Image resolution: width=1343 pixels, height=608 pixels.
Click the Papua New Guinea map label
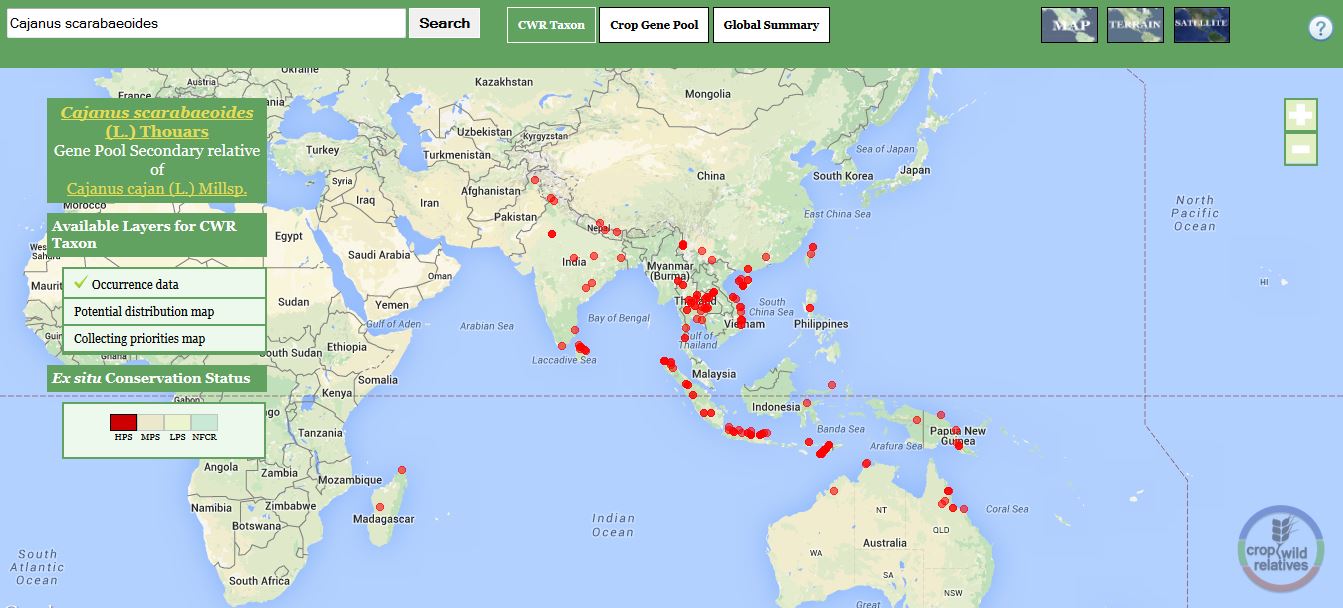coord(958,437)
